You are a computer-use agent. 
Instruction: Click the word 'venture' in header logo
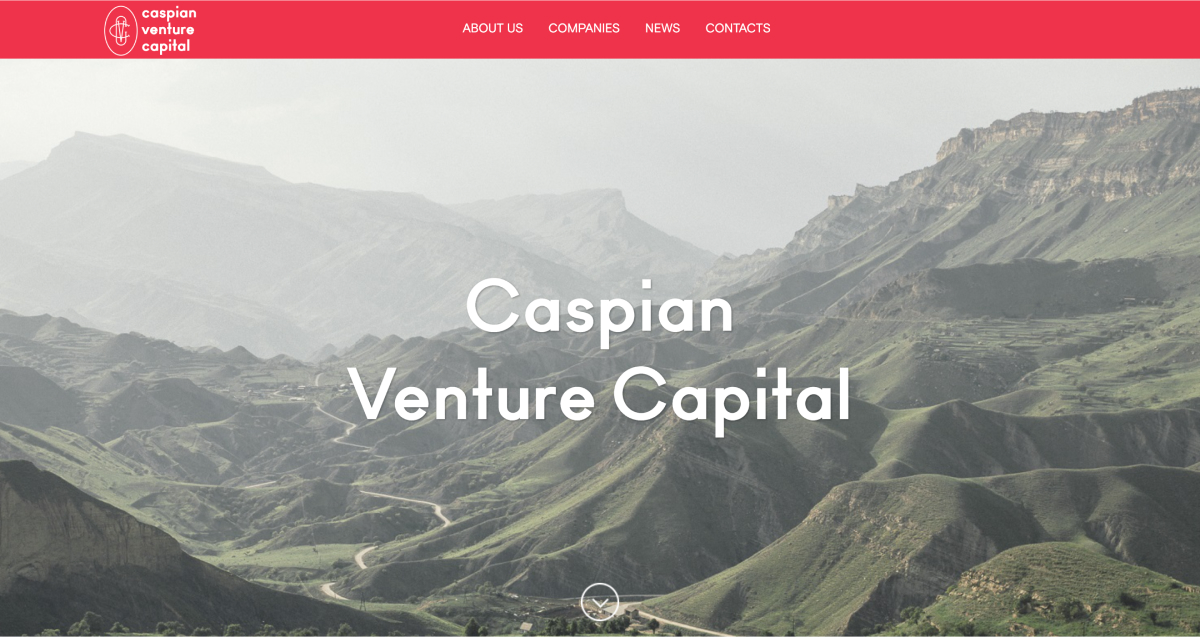click(168, 30)
